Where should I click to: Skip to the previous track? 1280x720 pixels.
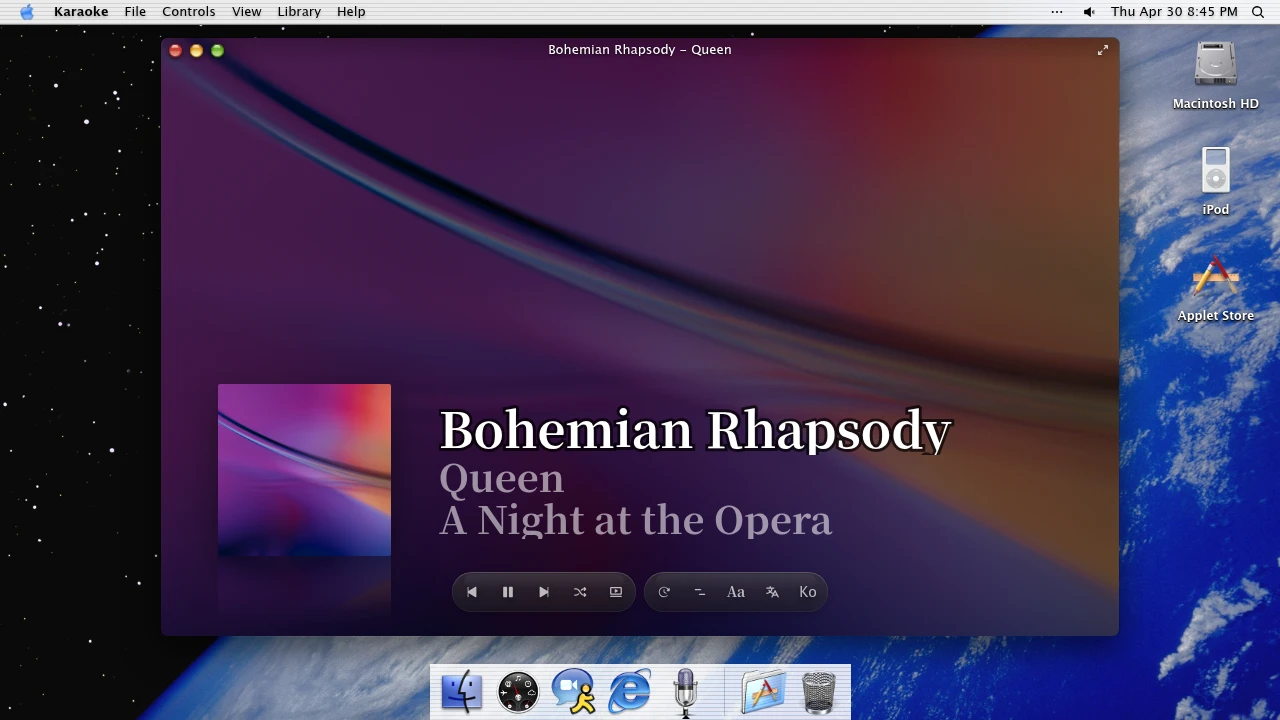(472, 592)
